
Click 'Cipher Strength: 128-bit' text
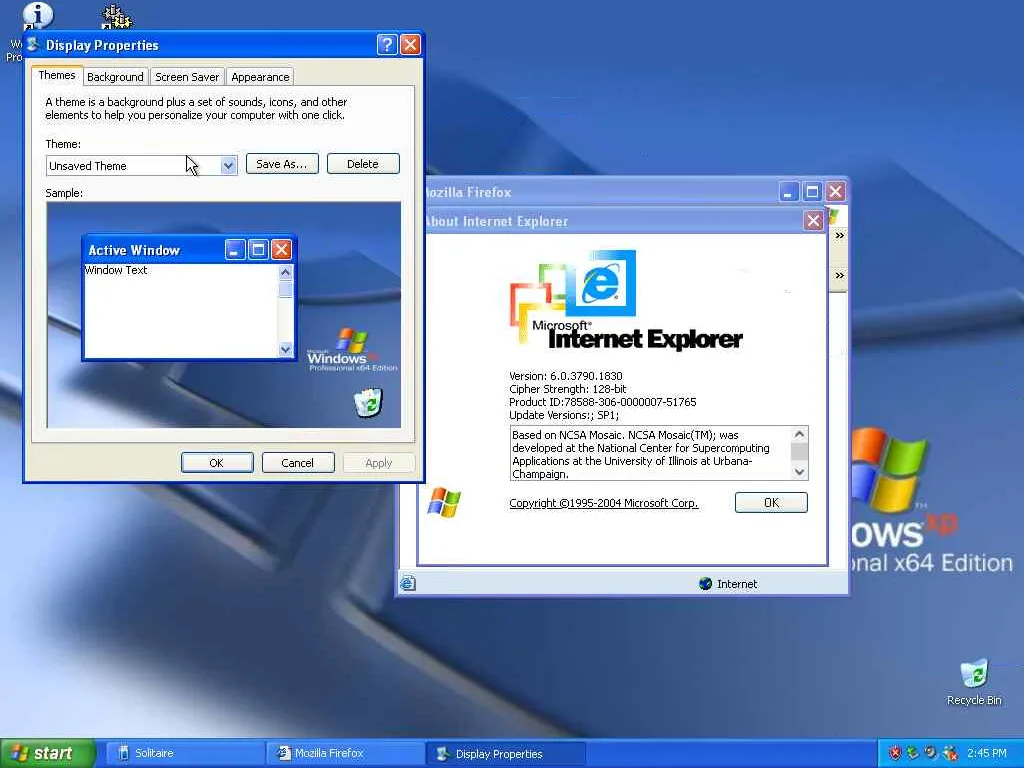coord(568,389)
